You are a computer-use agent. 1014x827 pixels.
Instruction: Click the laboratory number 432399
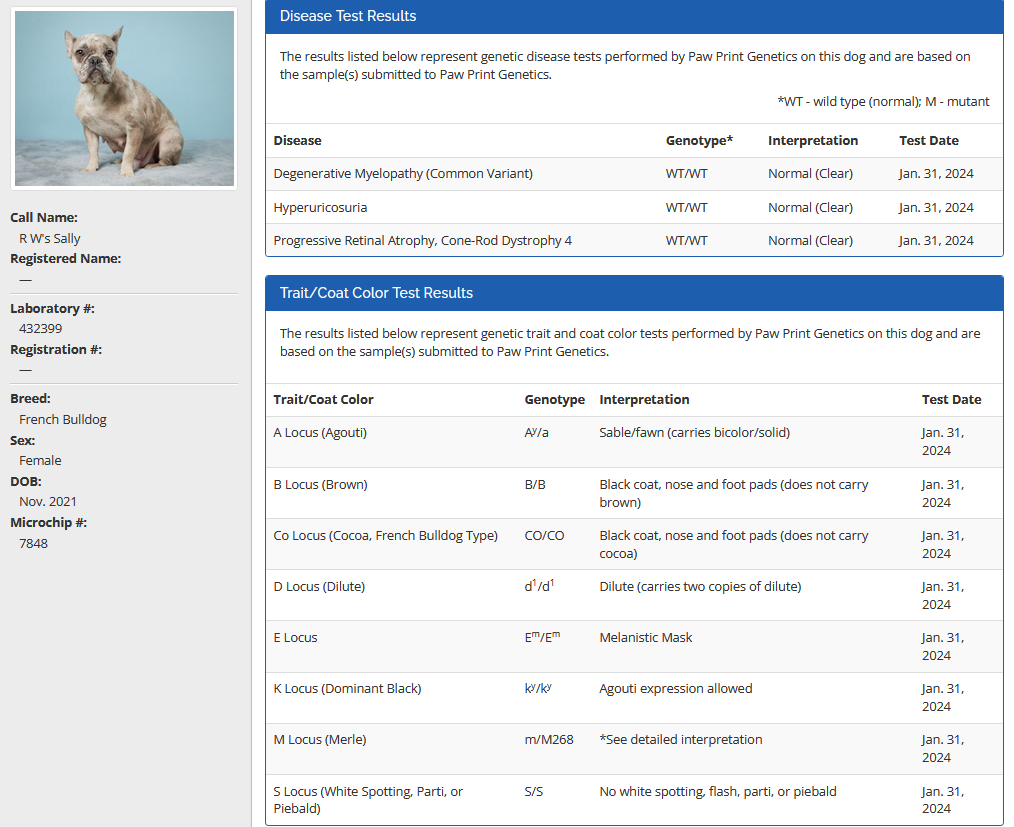[x=40, y=329]
